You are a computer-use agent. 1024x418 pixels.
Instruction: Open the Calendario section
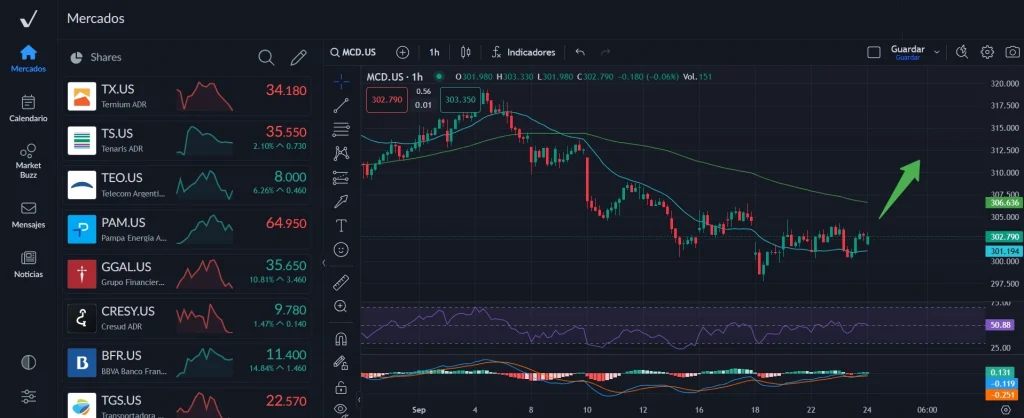point(28,108)
